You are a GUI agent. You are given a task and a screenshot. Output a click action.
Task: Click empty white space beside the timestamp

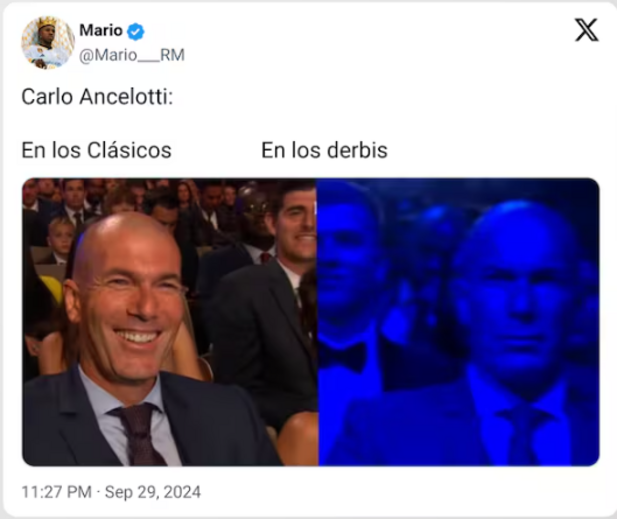click(393, 492)
